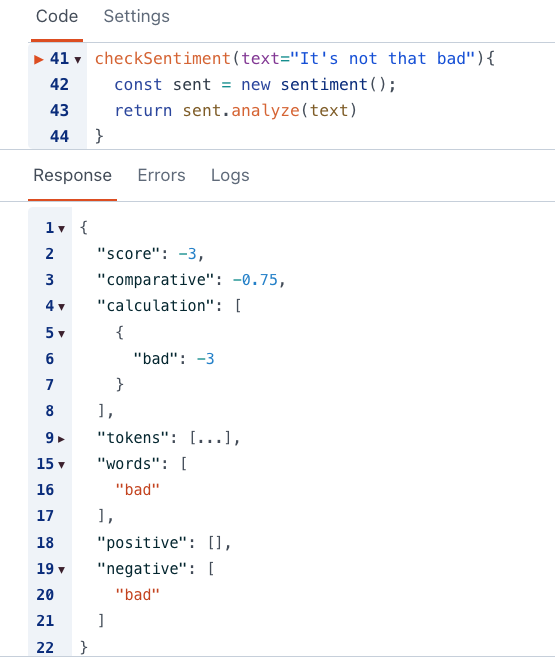Screen dimensions: 555x658
Task: View the Logs tab
Action: pyautogui.click(x=230, y=175)
